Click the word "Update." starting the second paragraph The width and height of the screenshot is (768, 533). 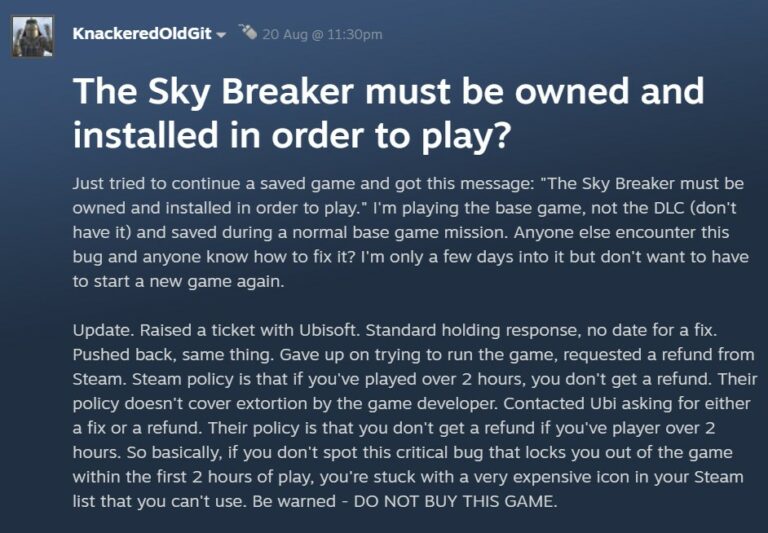(x=103, y=330)
